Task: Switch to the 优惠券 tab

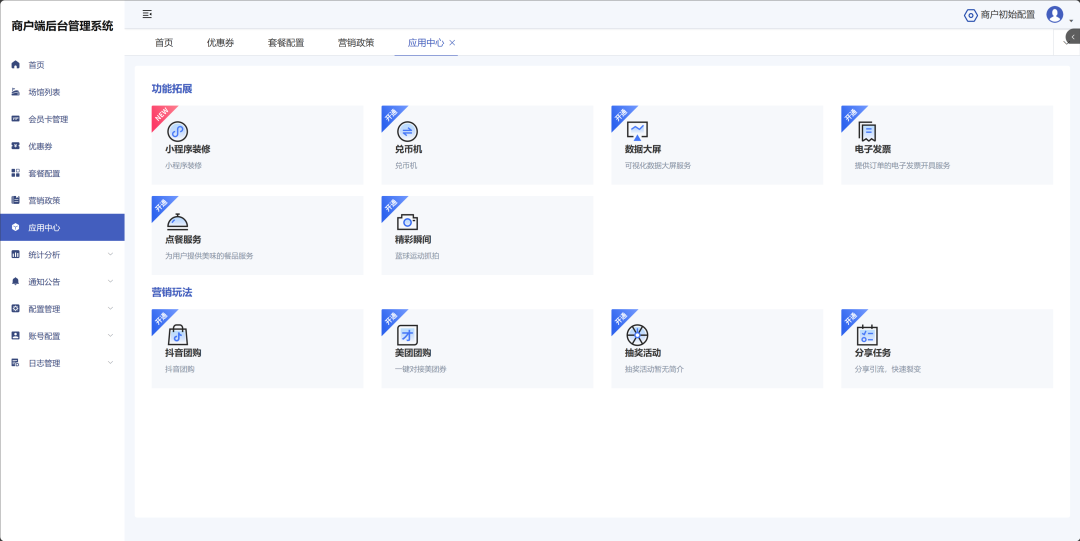Action: (x=220, y=43)
